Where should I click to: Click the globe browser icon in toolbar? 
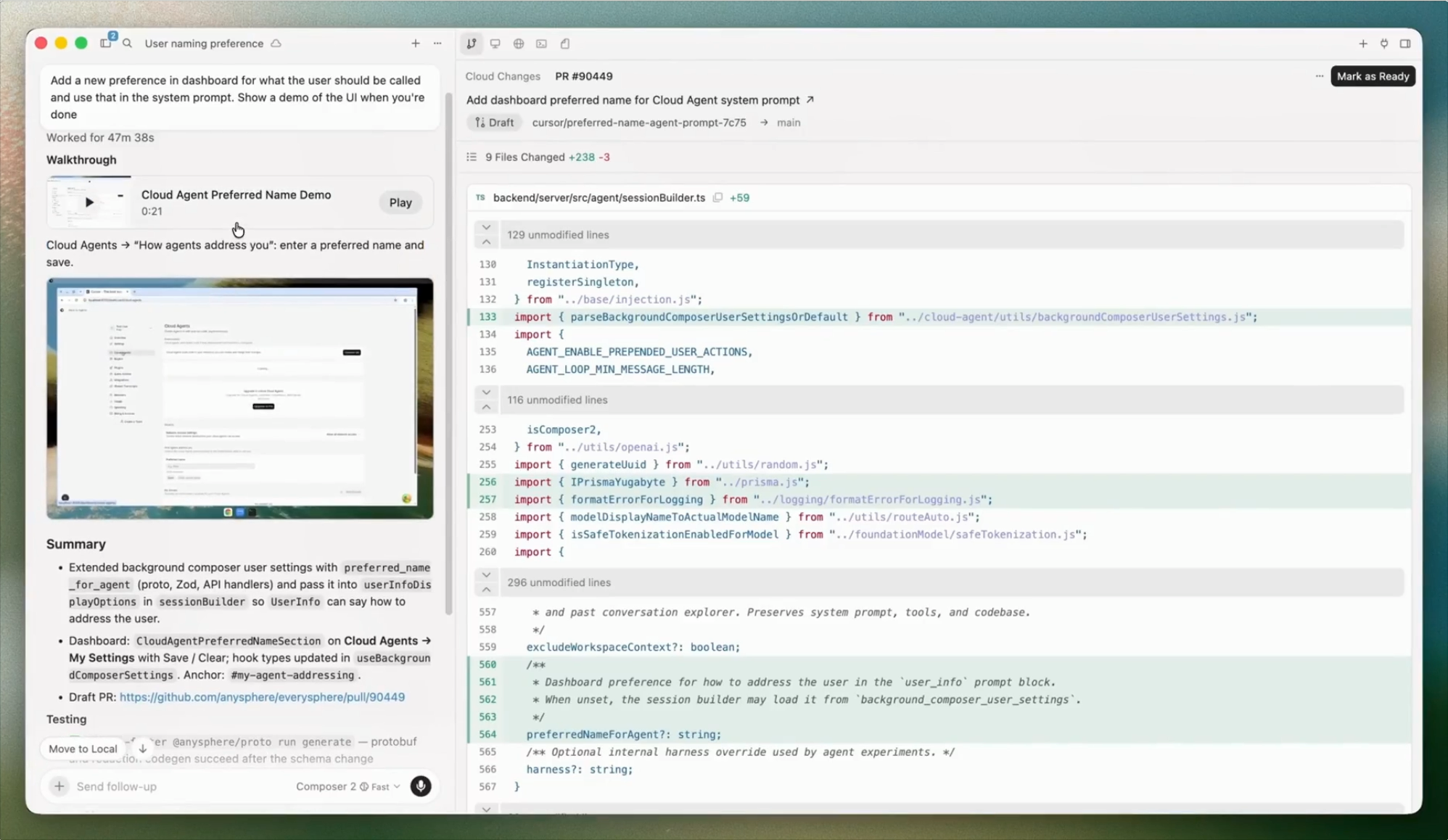tap(519, 44)
